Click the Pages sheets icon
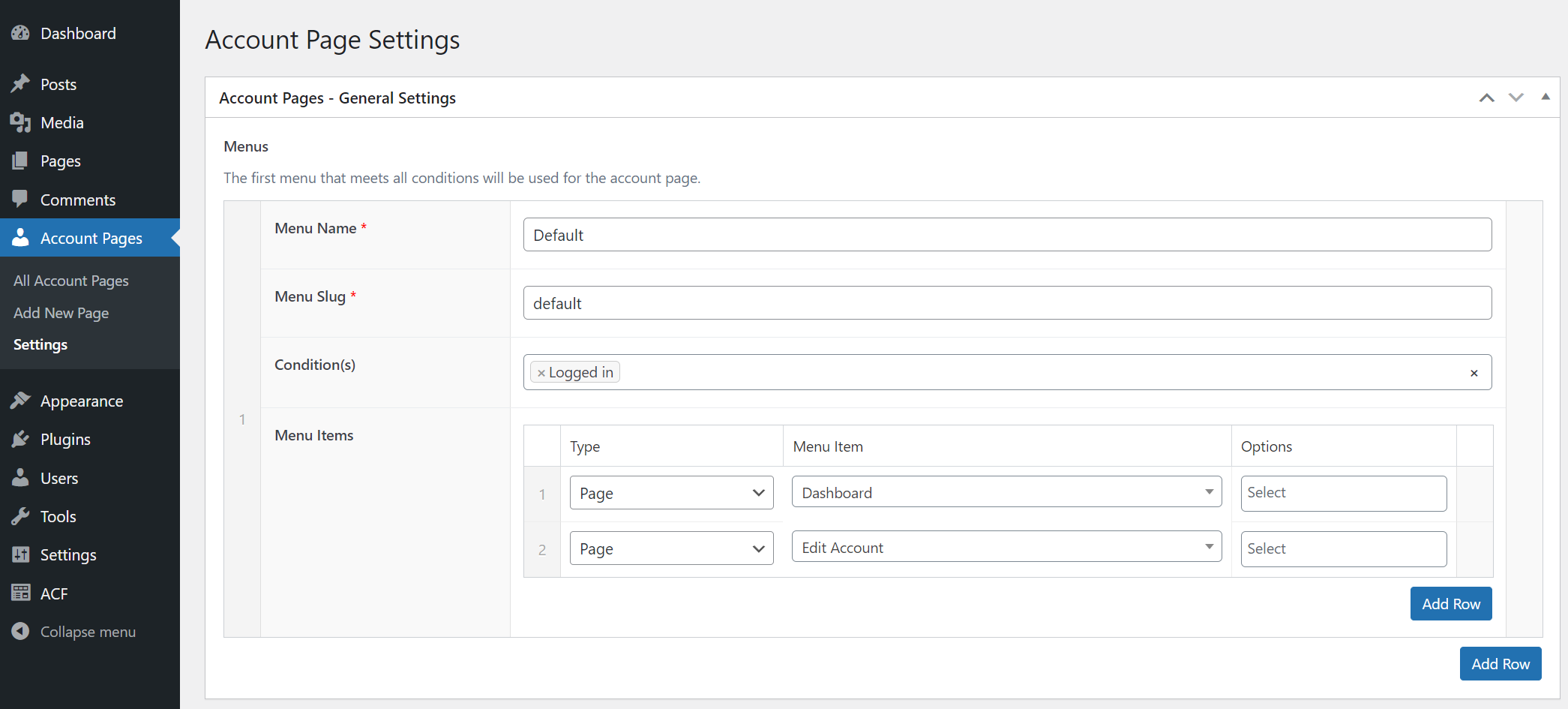 20,161
